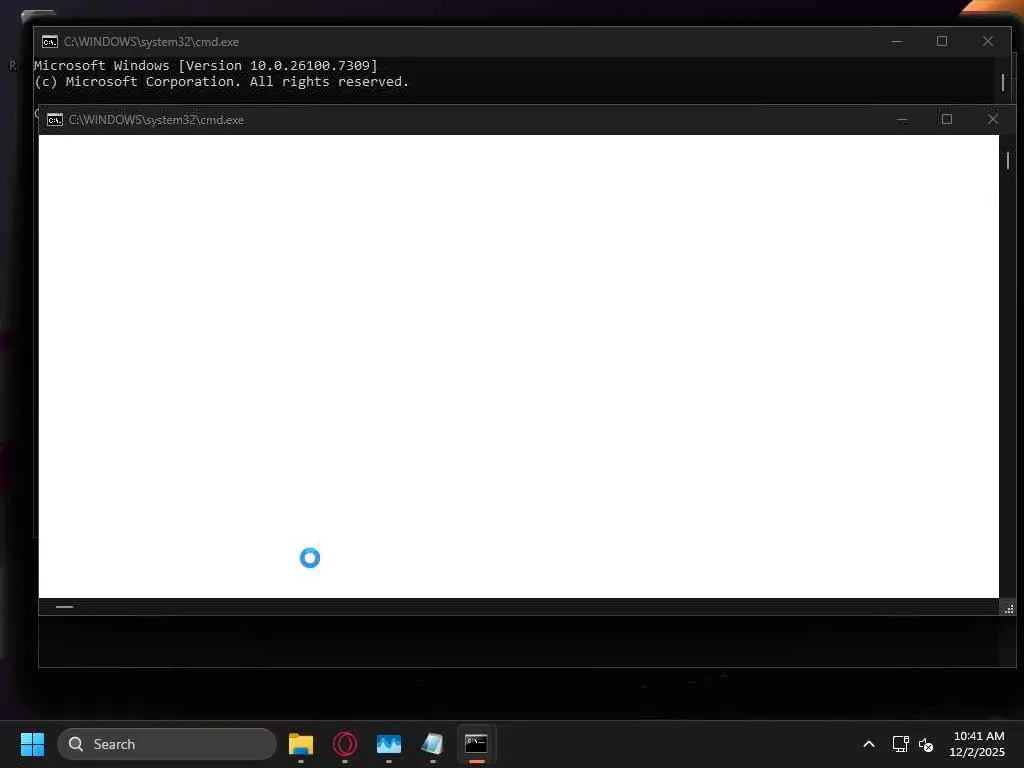Open the Windows Start menu

[32, 744]
